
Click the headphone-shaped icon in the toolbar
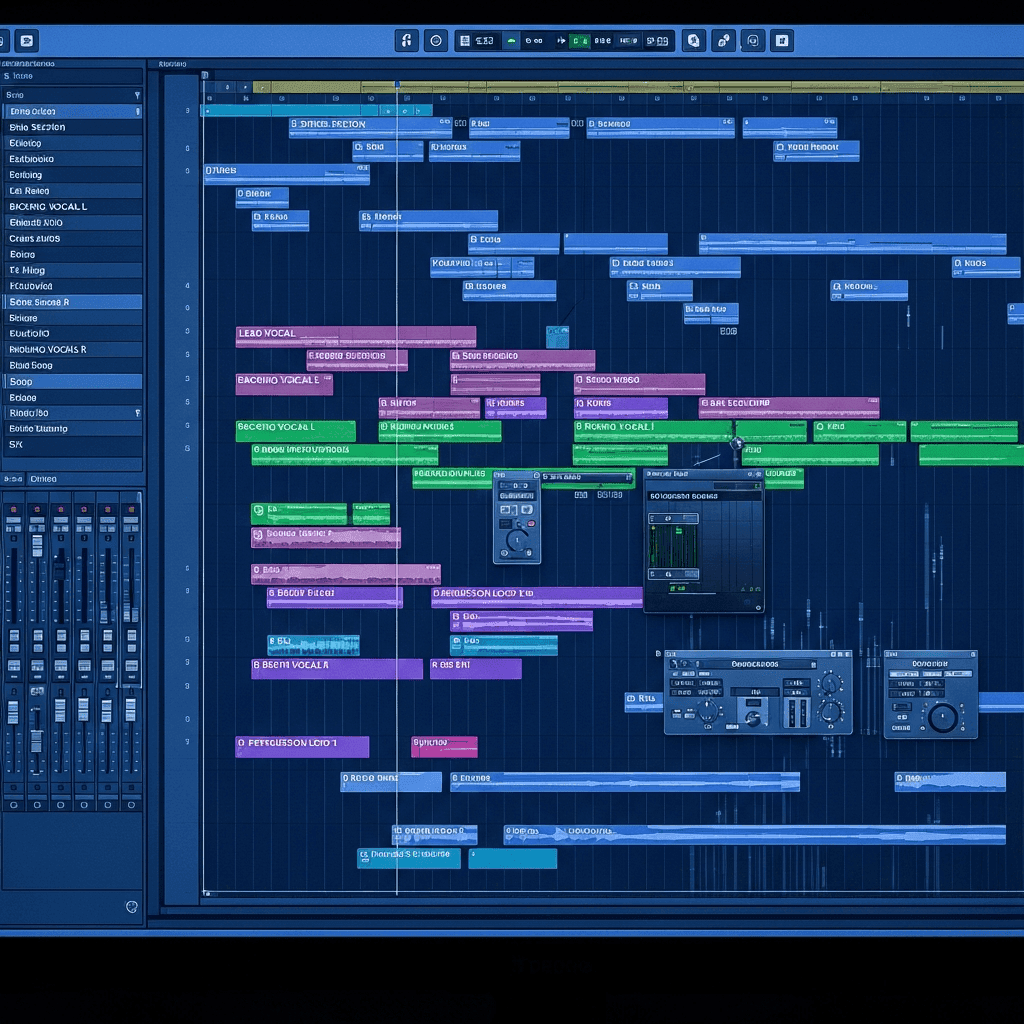point(406,40)
